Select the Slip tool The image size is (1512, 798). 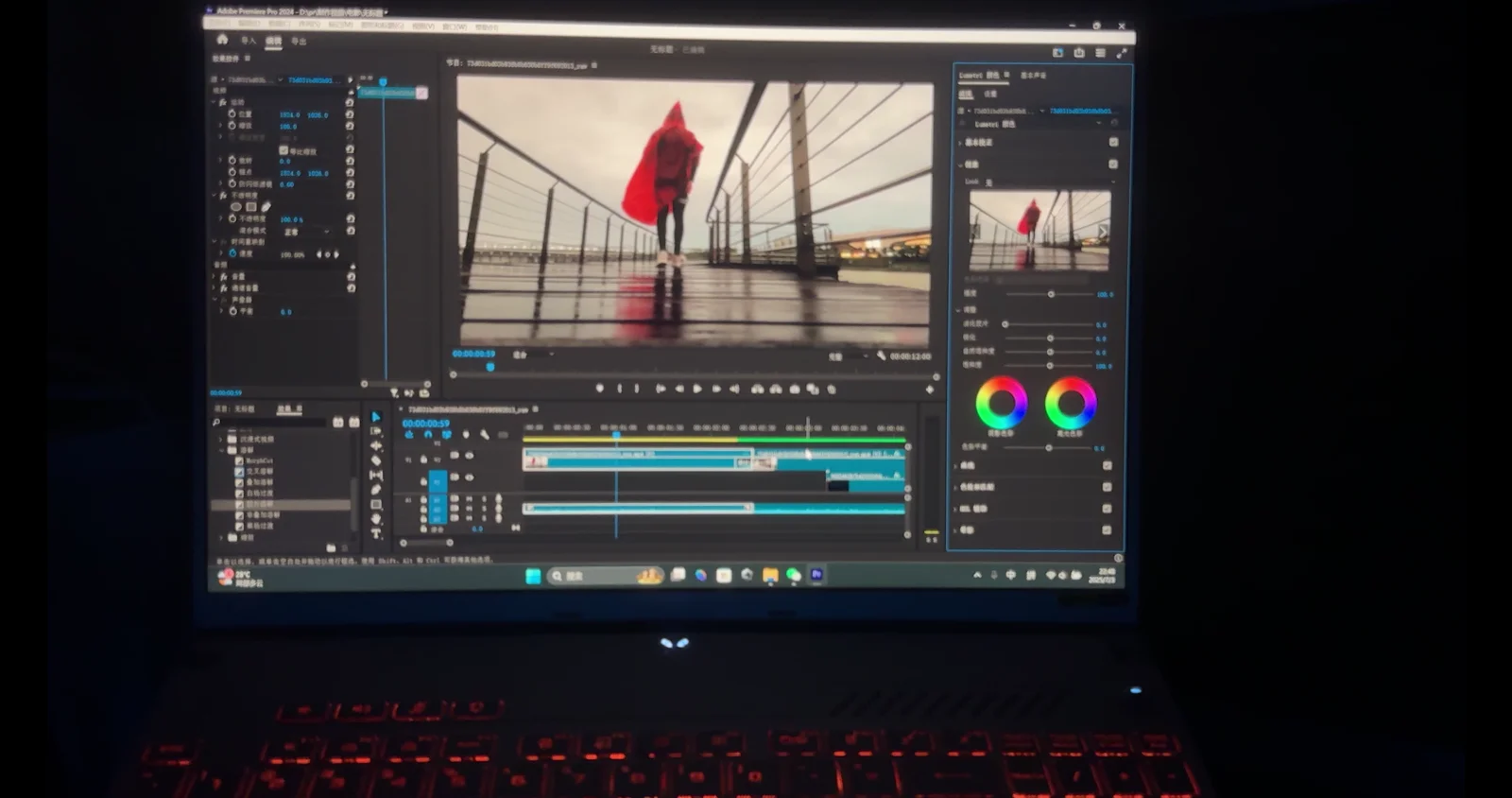376,475
